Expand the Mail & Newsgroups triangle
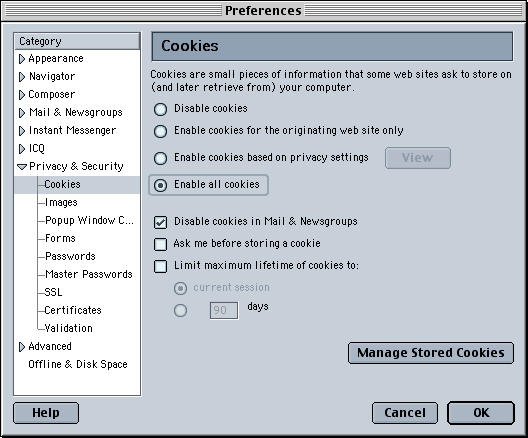 22,113
